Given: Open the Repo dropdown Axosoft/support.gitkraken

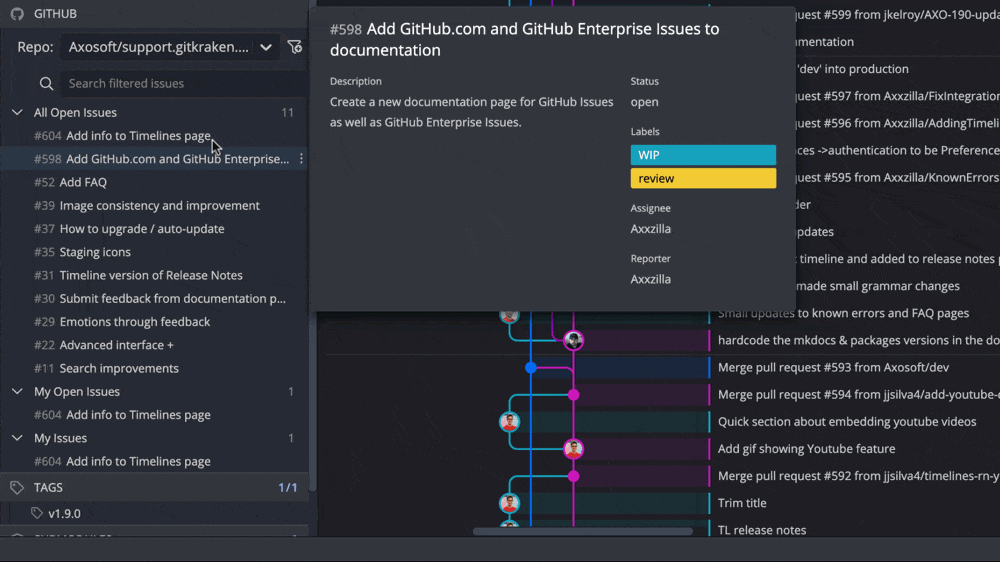Looking at the screenshot, I should click(x=170, y=47).
